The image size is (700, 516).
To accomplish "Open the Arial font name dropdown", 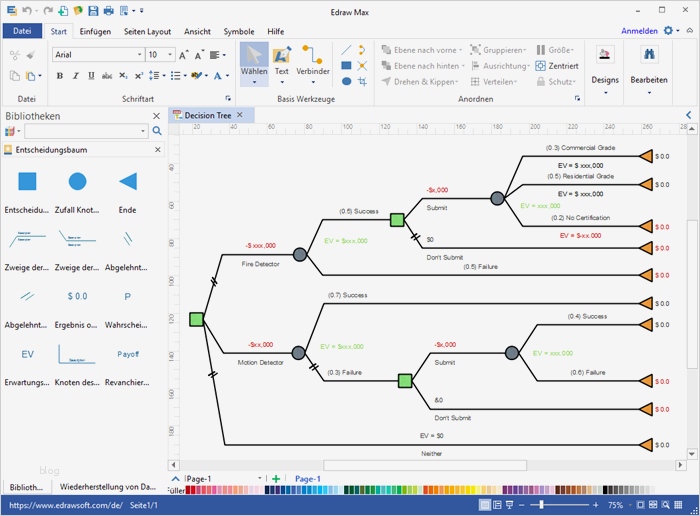I will click(x=140, y=54).
